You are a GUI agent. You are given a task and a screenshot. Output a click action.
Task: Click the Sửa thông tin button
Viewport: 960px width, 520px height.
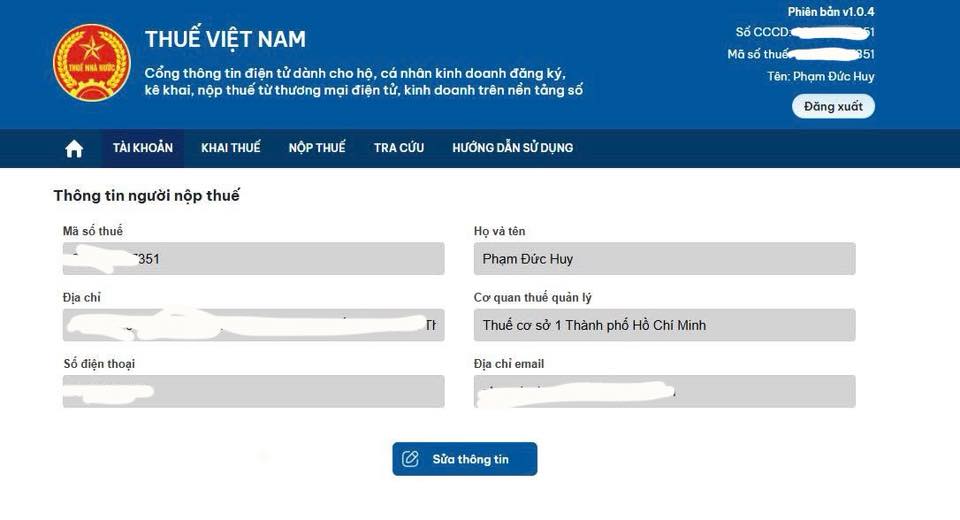465,459
